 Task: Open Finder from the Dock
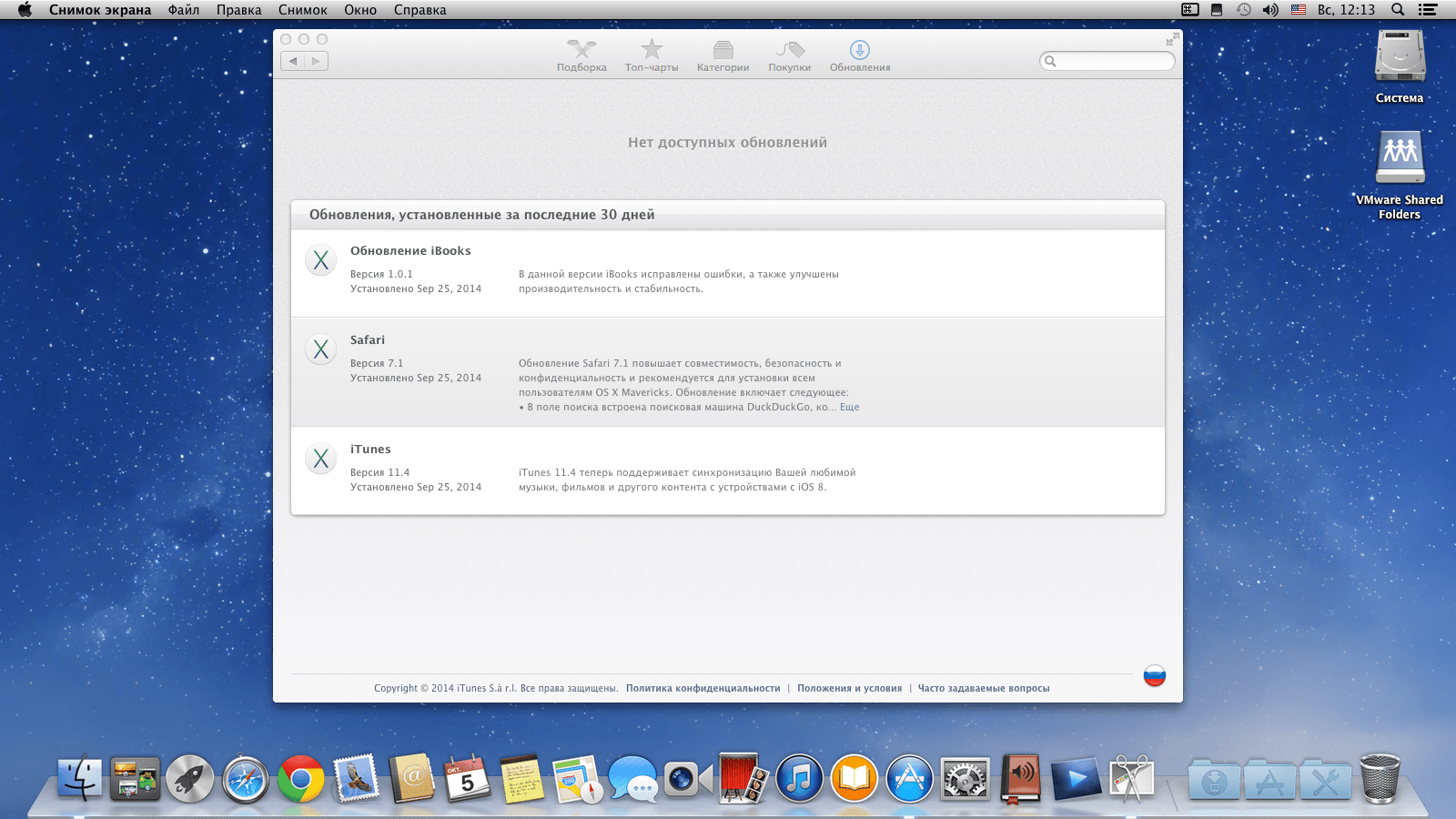tap(80, 779)
